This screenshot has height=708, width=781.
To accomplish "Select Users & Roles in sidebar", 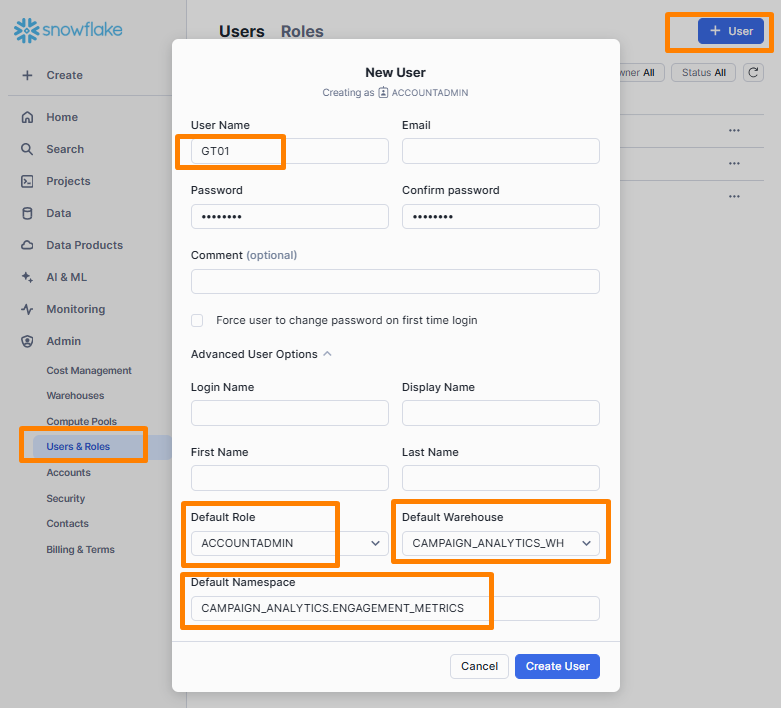I will (x=102, y=447).
